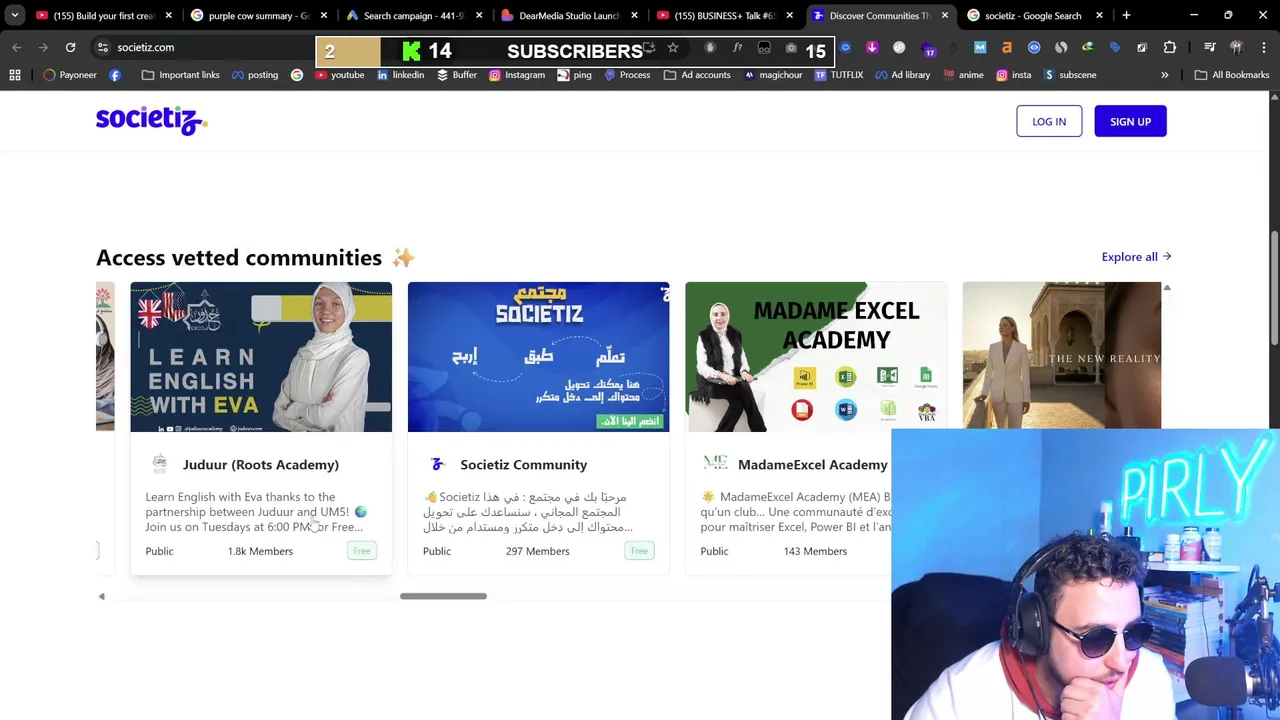
Task: Click the blue tag extension icon
Action: 1115,47
